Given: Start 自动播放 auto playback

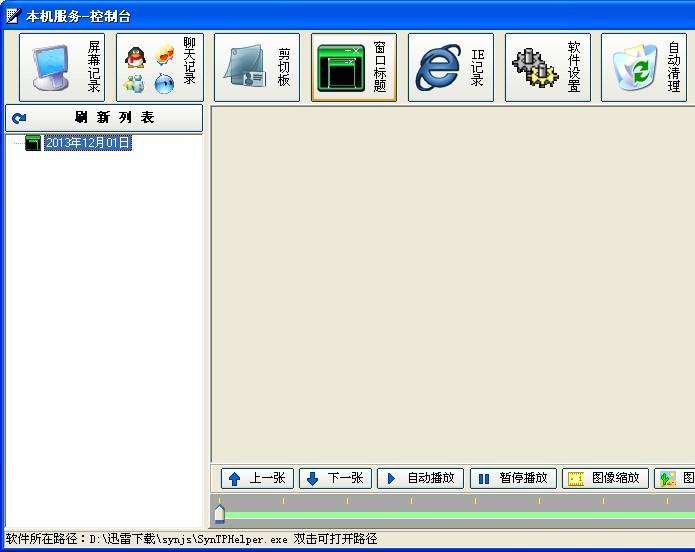Looking at the screenshot, I should tap(420, 479).
